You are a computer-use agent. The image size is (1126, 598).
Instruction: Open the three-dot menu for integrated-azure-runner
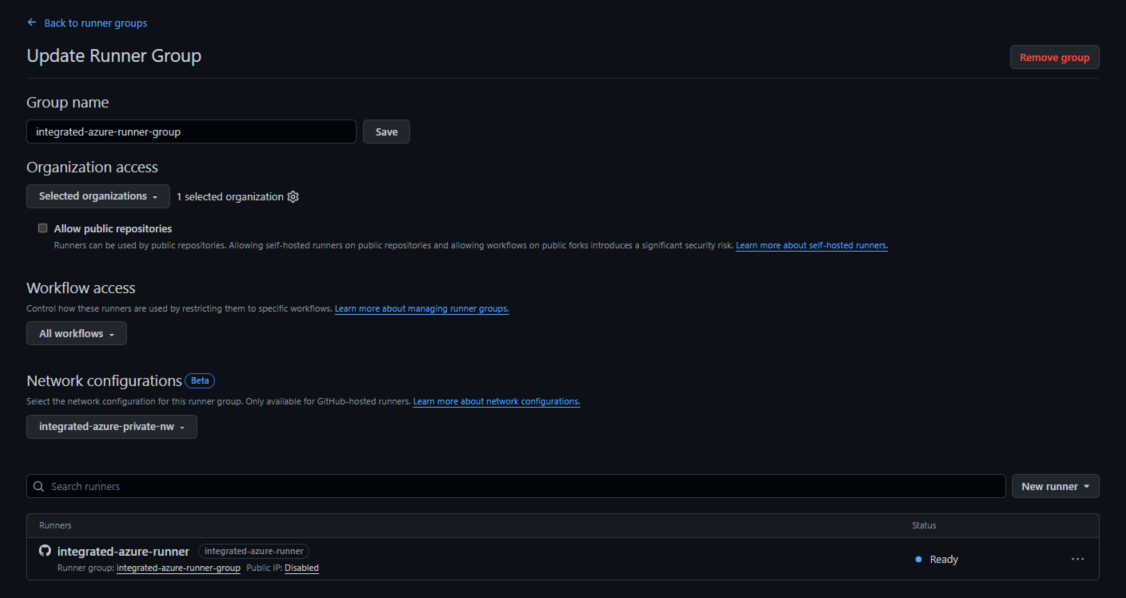coord(1077,559)
